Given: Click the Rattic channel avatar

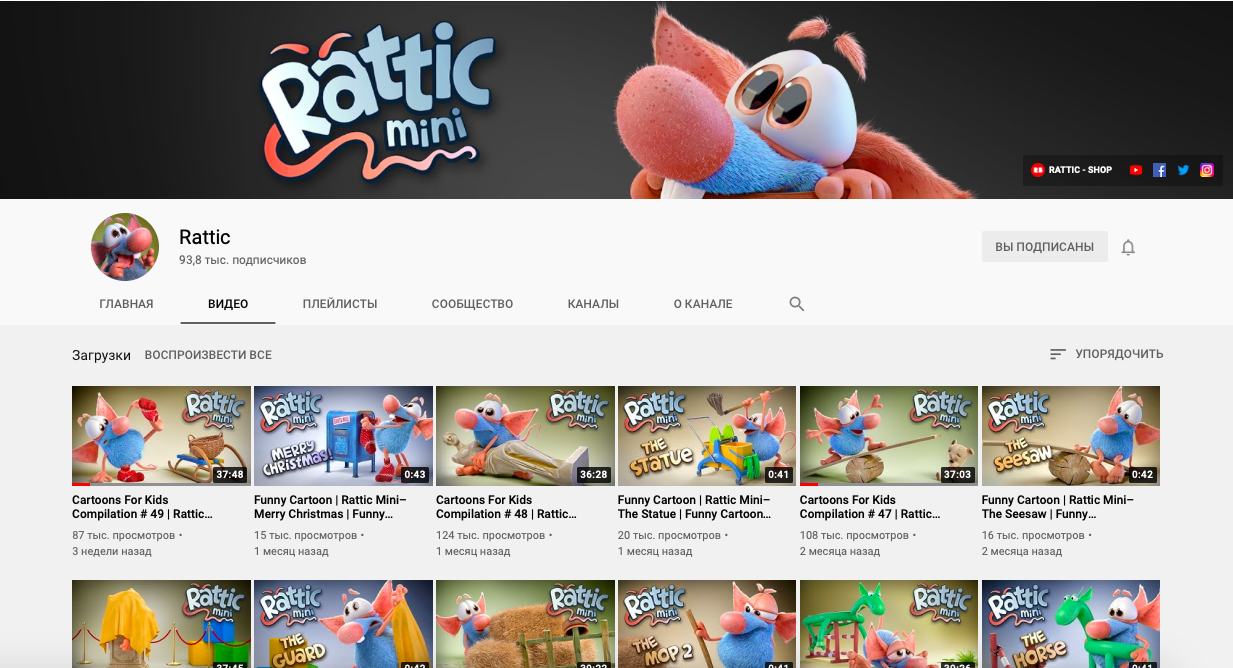Looking at the screenshot, I should tap(125, 247).
